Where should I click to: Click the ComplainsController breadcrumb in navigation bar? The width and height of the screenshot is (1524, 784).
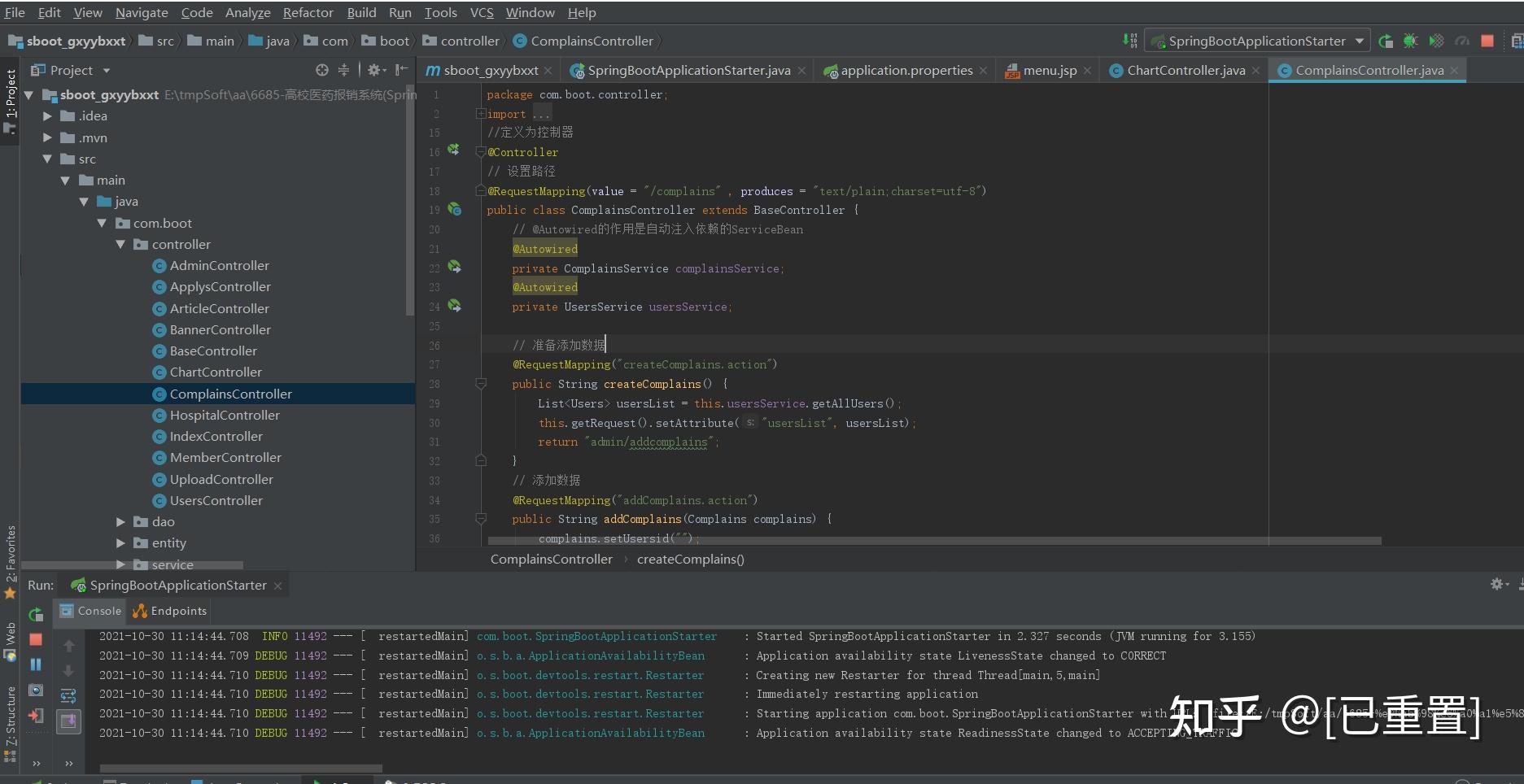583,41
